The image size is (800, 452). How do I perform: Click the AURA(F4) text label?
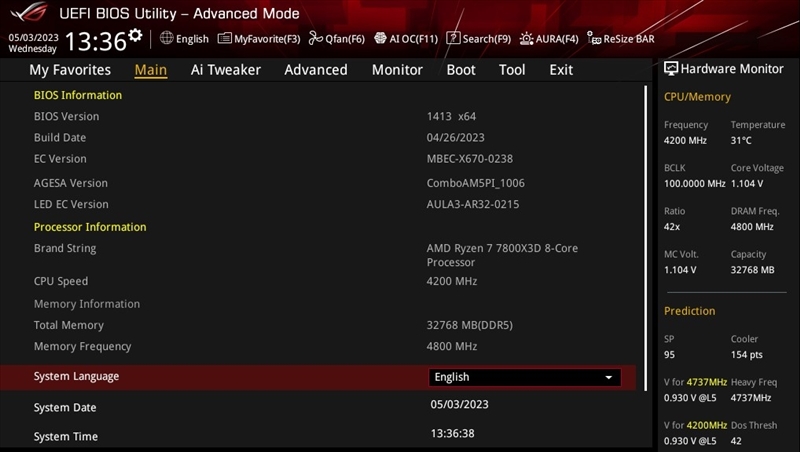pos(557,39)
